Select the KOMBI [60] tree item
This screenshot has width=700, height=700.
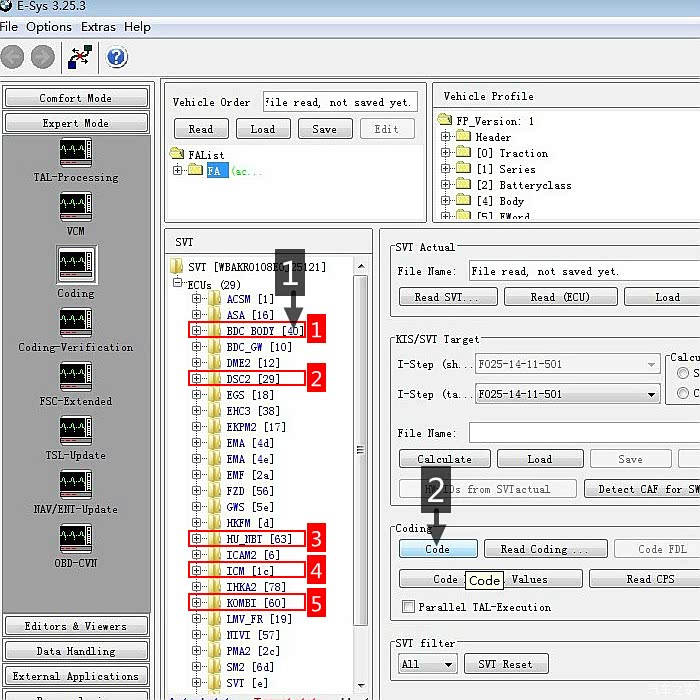point(255,603)
